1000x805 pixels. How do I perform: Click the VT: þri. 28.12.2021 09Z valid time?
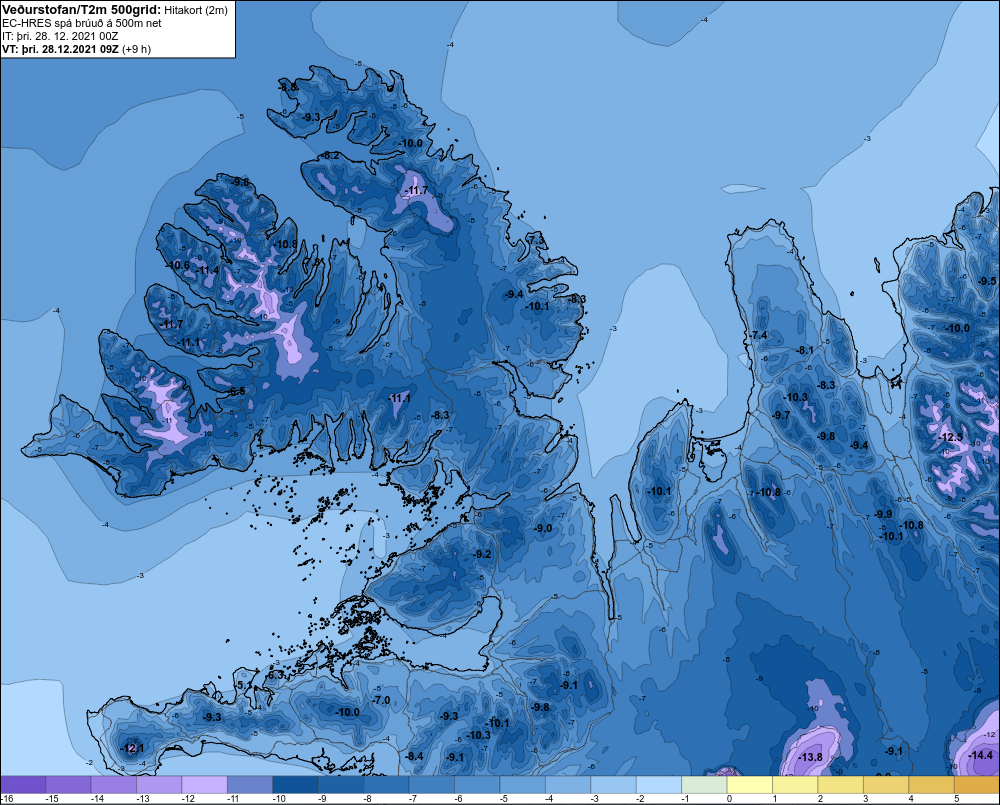[x=60, y=49]
